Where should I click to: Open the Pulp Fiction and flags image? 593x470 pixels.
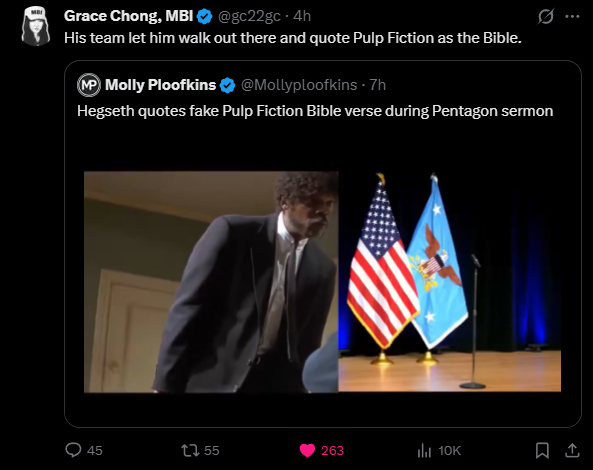(x=322, y=282)
